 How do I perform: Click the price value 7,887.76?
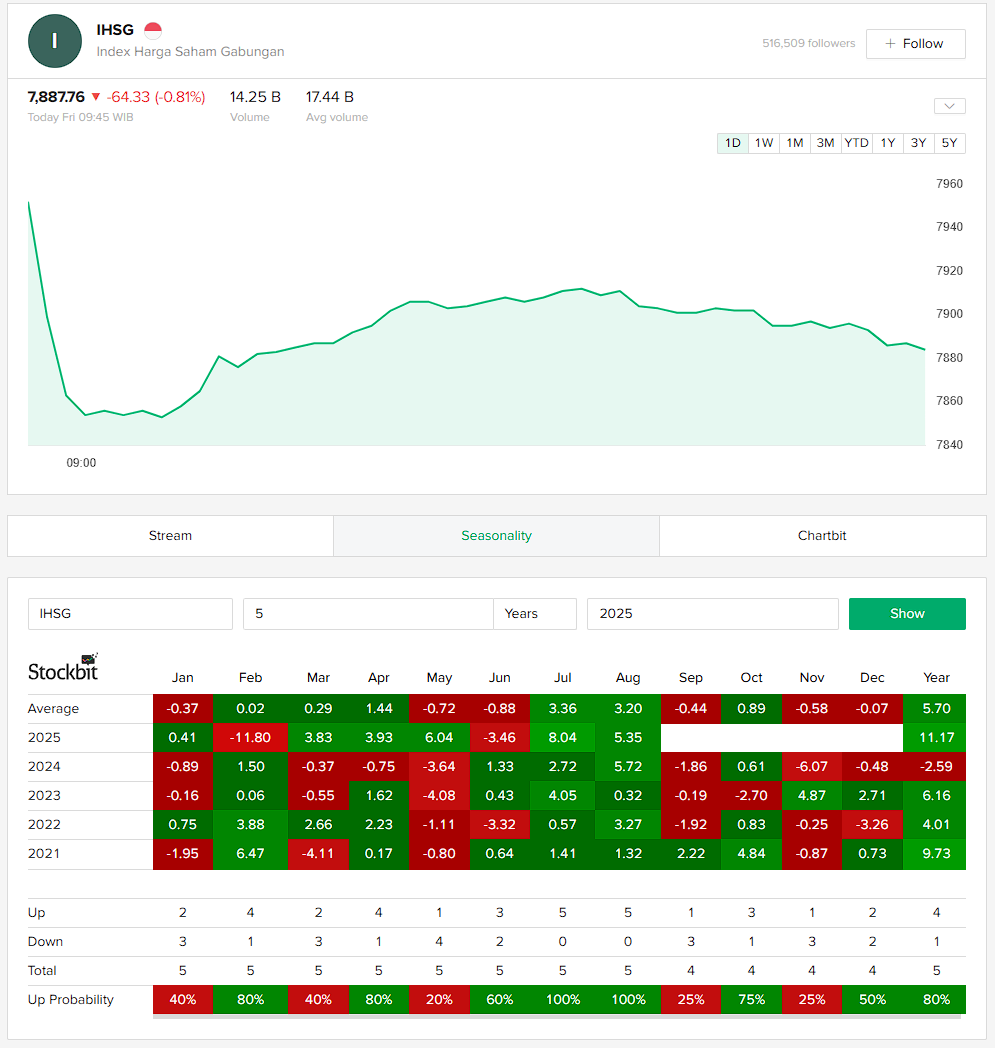tap(56, 97)
